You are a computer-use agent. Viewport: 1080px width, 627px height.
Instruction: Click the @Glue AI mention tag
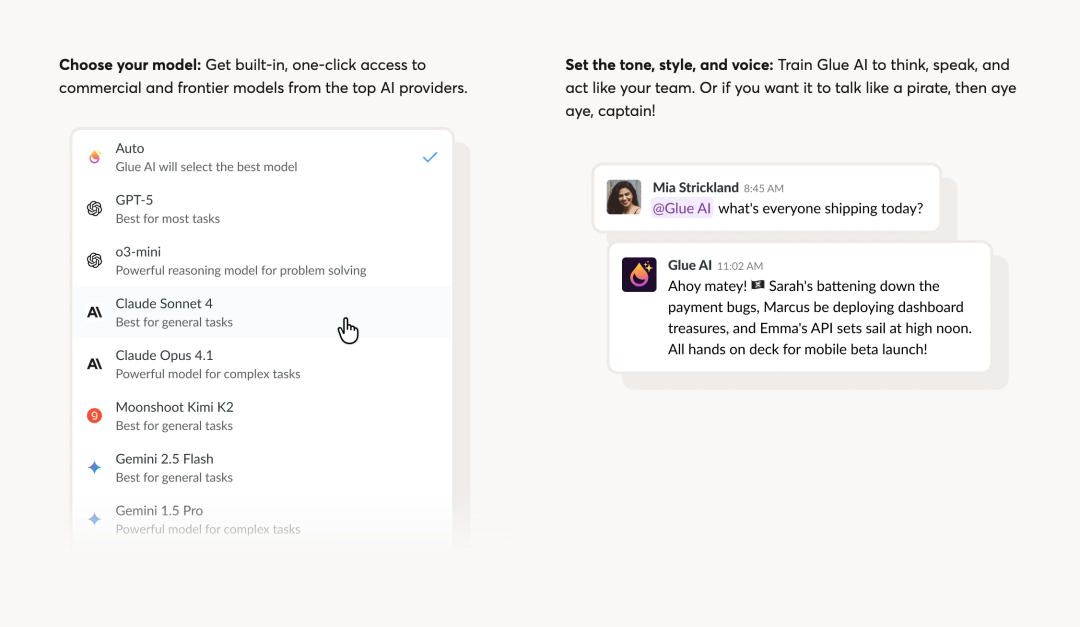coord(682,208)
